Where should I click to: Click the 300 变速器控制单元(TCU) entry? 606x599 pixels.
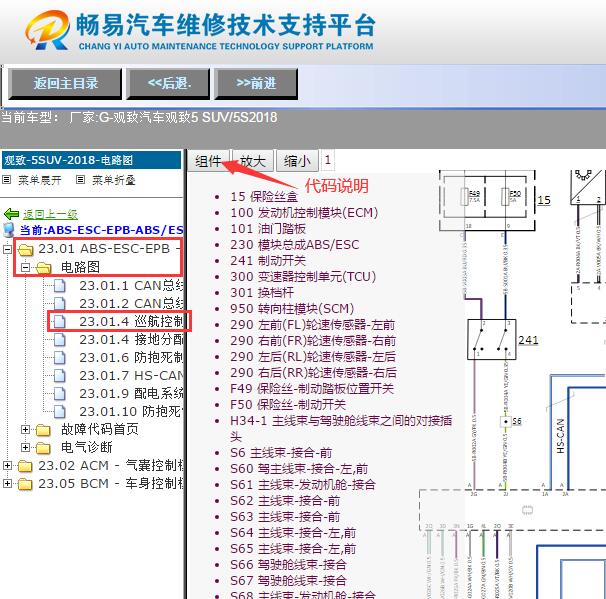click(x=303, y=277)
